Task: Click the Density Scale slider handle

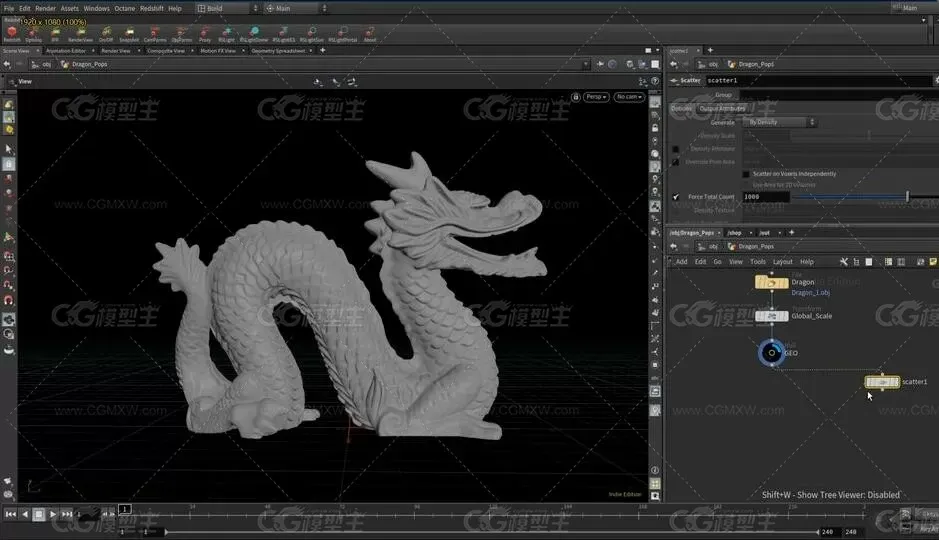Action: (869, 136)
